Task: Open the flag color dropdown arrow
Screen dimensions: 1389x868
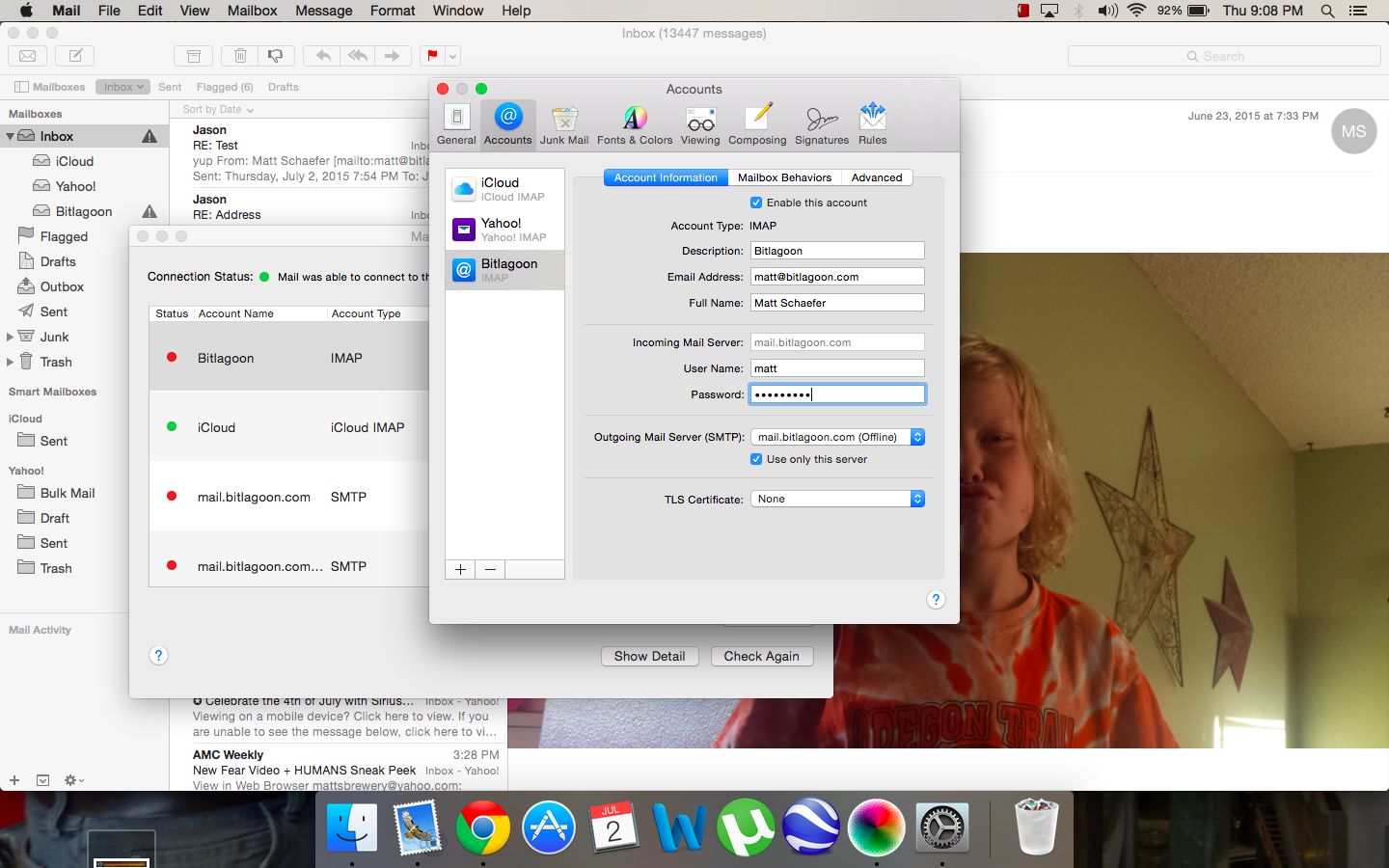Action: pos(453,56)
